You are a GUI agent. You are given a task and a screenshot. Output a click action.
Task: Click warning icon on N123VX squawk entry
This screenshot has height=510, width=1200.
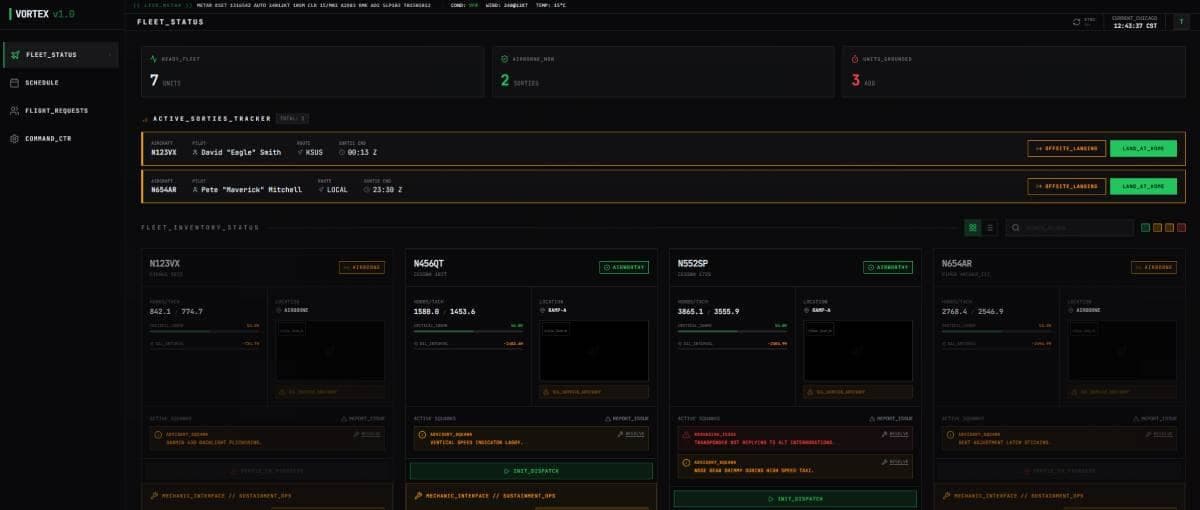click(x=156, y=434)
